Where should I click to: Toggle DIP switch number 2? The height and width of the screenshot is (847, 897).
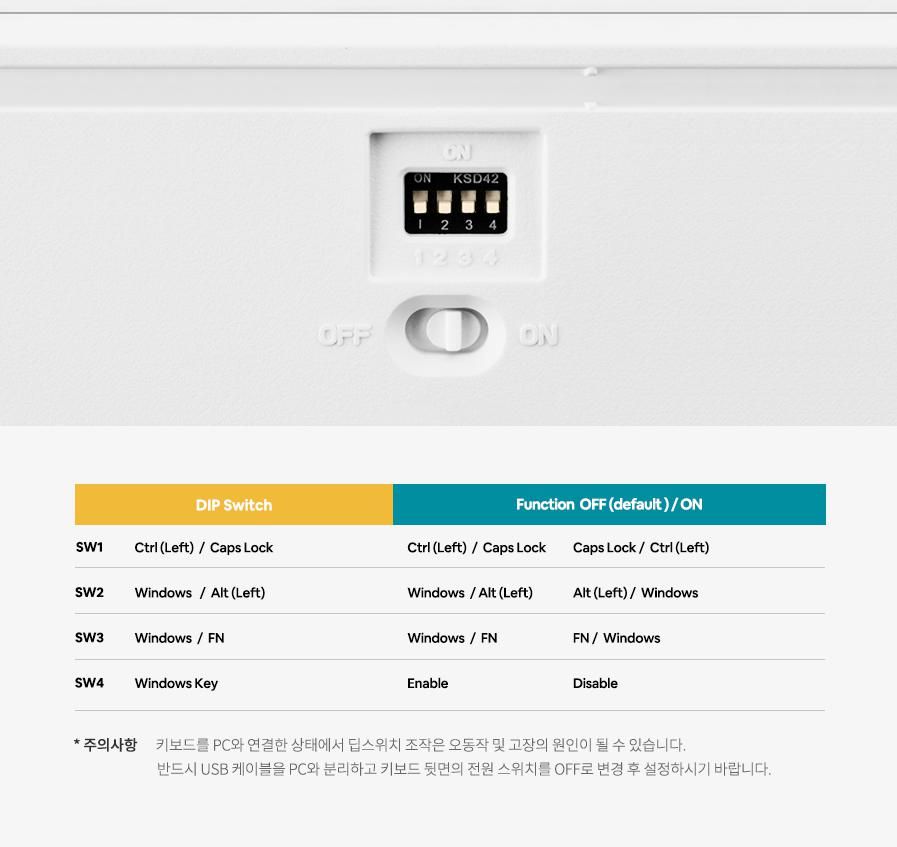coord(444,202)
